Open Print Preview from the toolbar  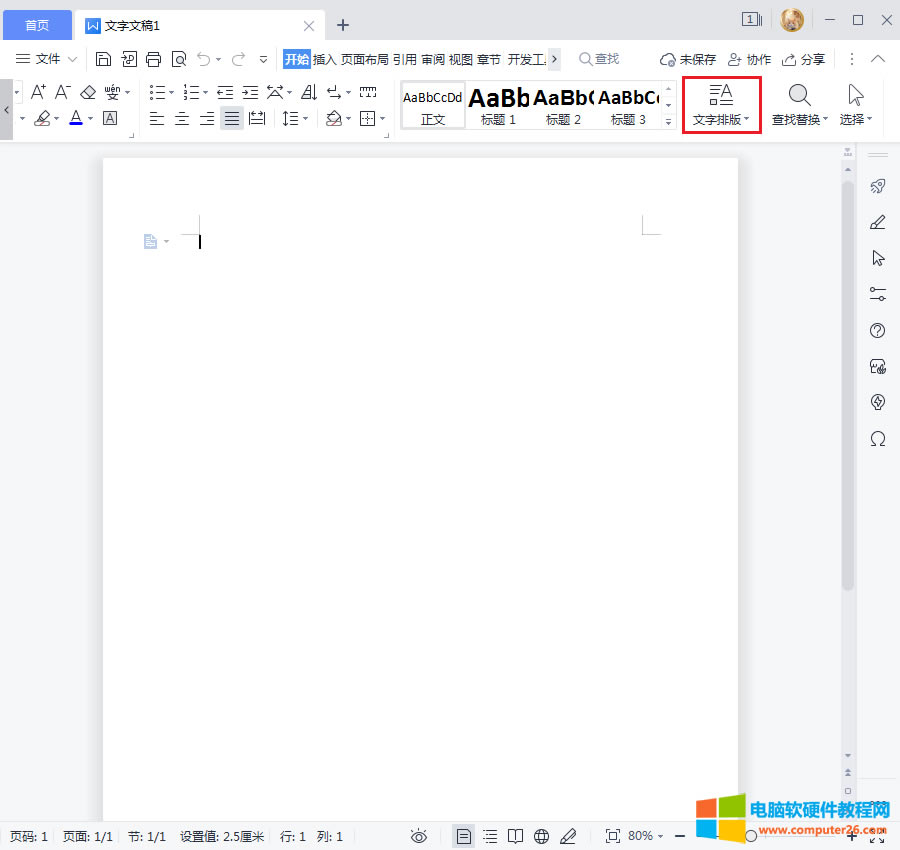pos(178,59)
